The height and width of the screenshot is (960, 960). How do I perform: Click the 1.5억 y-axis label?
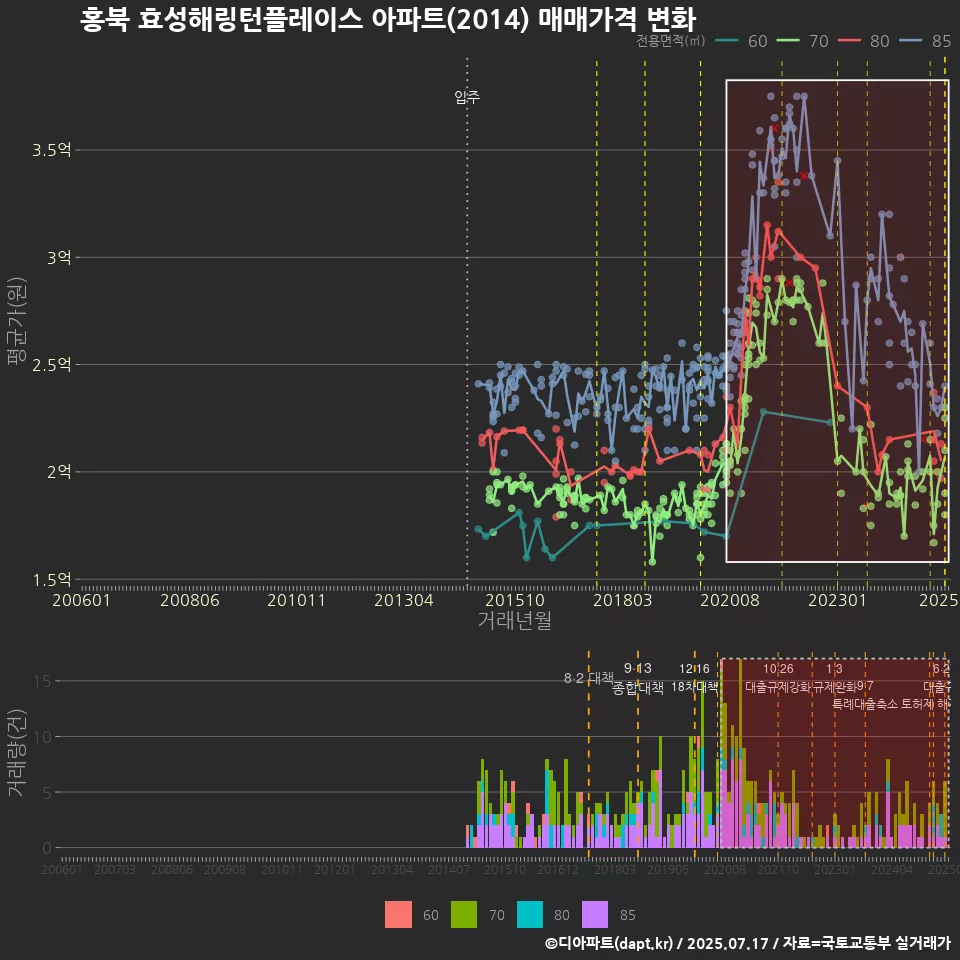51,579
